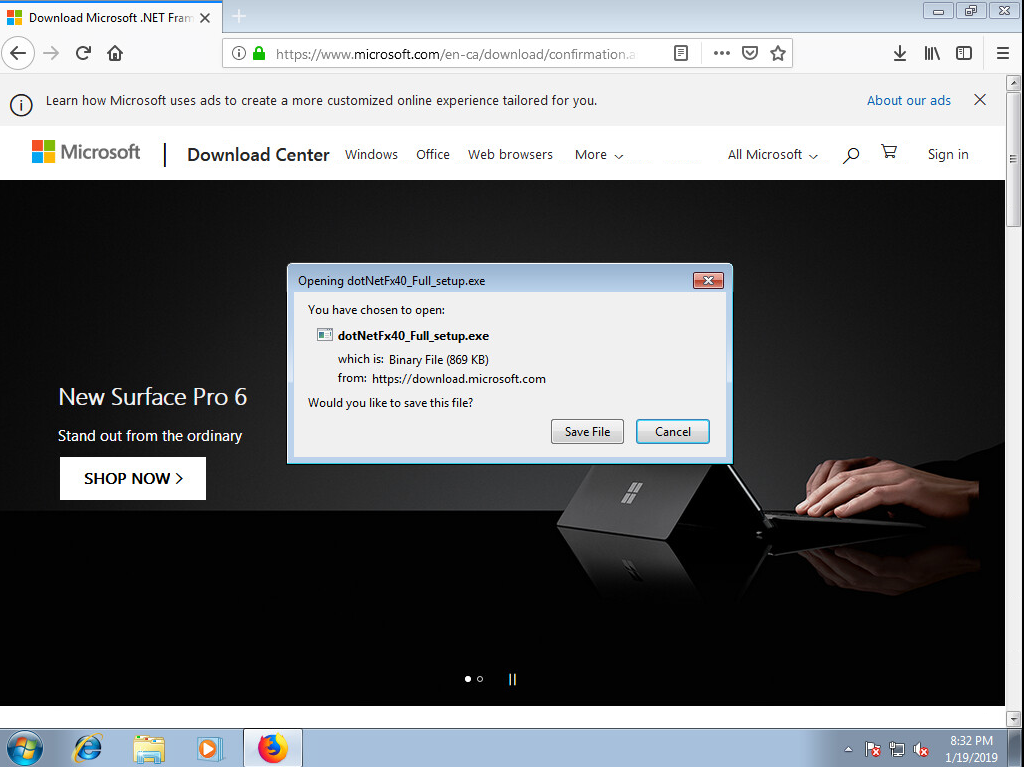Open Windows Media Player in taskbar
1024x767 pixels.
click(210, 748)
